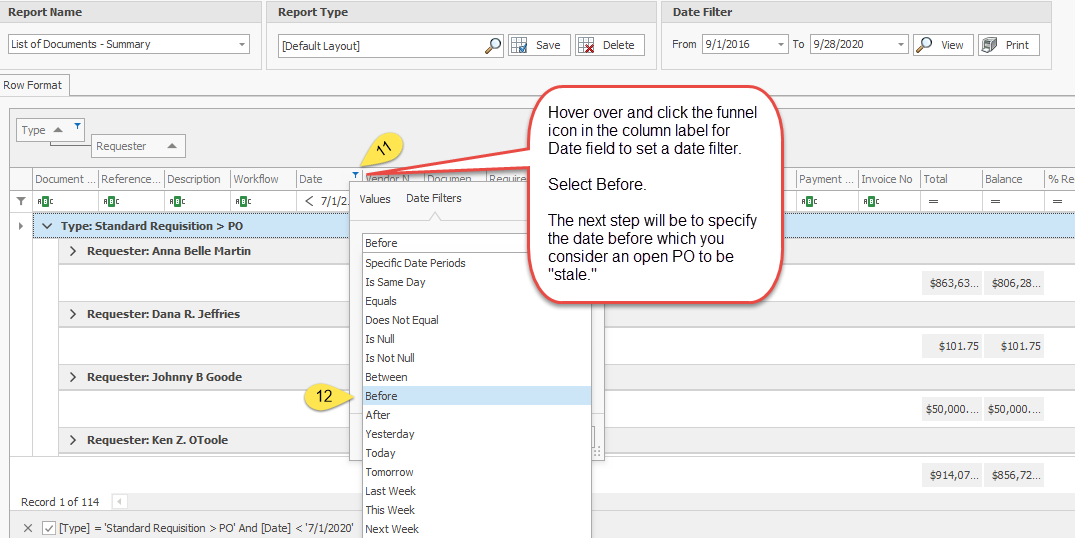Open the Report Name dropdown
The image size is (1075, 538).
(x=242, y=45)
